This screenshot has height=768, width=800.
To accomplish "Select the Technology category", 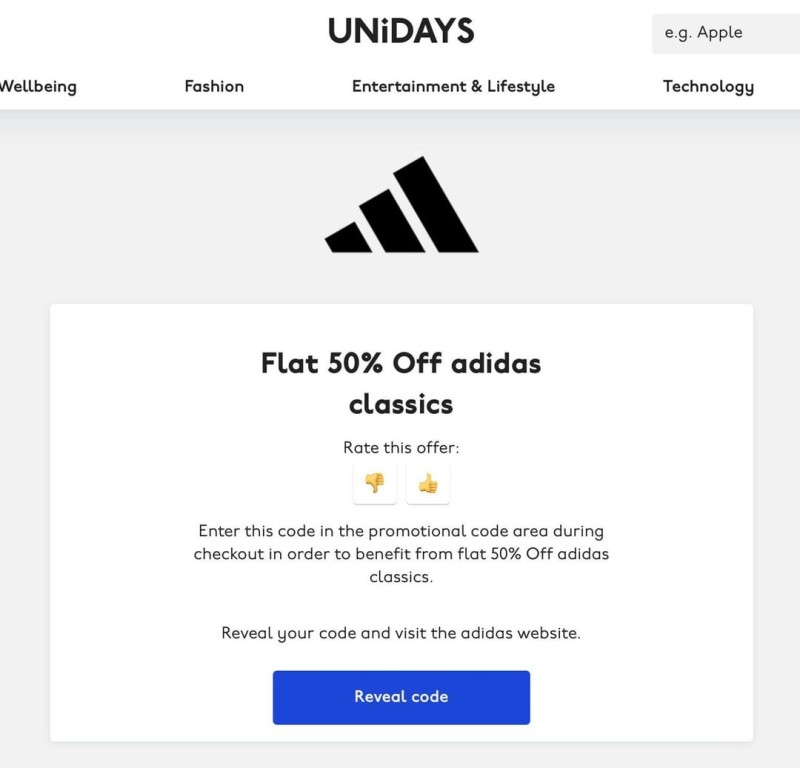I will pos(708,86).
